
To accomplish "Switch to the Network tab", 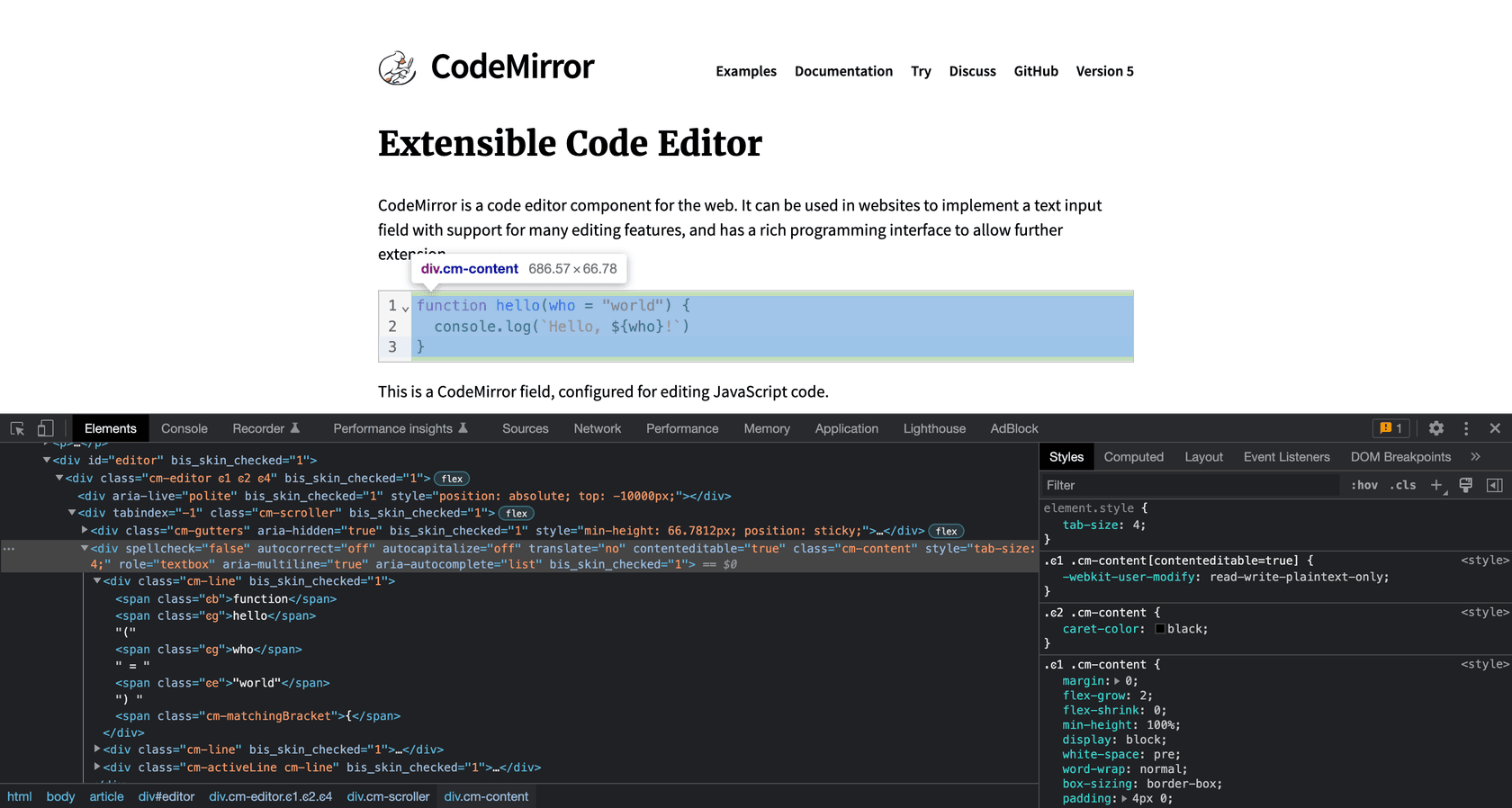I will (598, 428).
